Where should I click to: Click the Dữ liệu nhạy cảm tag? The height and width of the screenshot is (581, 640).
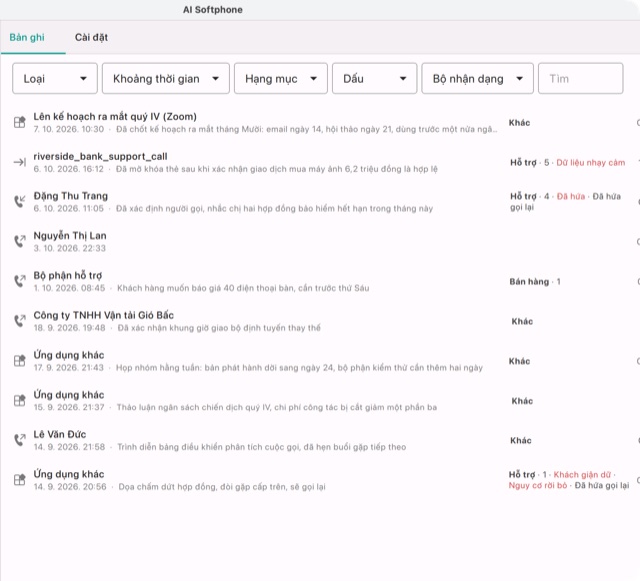click(591, 163)
